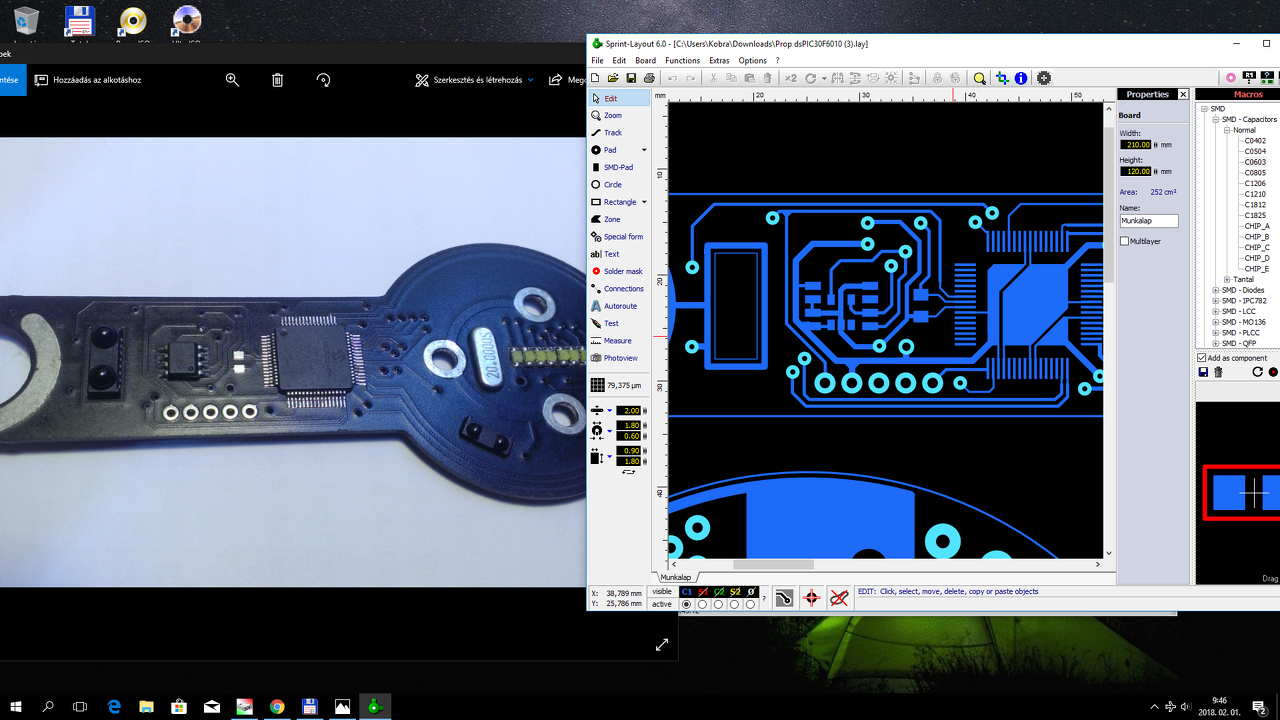
Task: Select the Connections tool
Action: click(618, 289)
